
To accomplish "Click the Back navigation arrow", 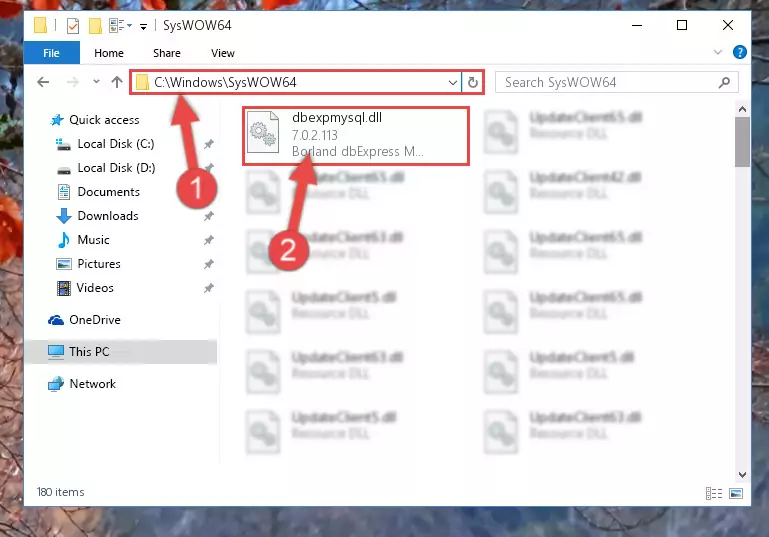I will [43, 82].
